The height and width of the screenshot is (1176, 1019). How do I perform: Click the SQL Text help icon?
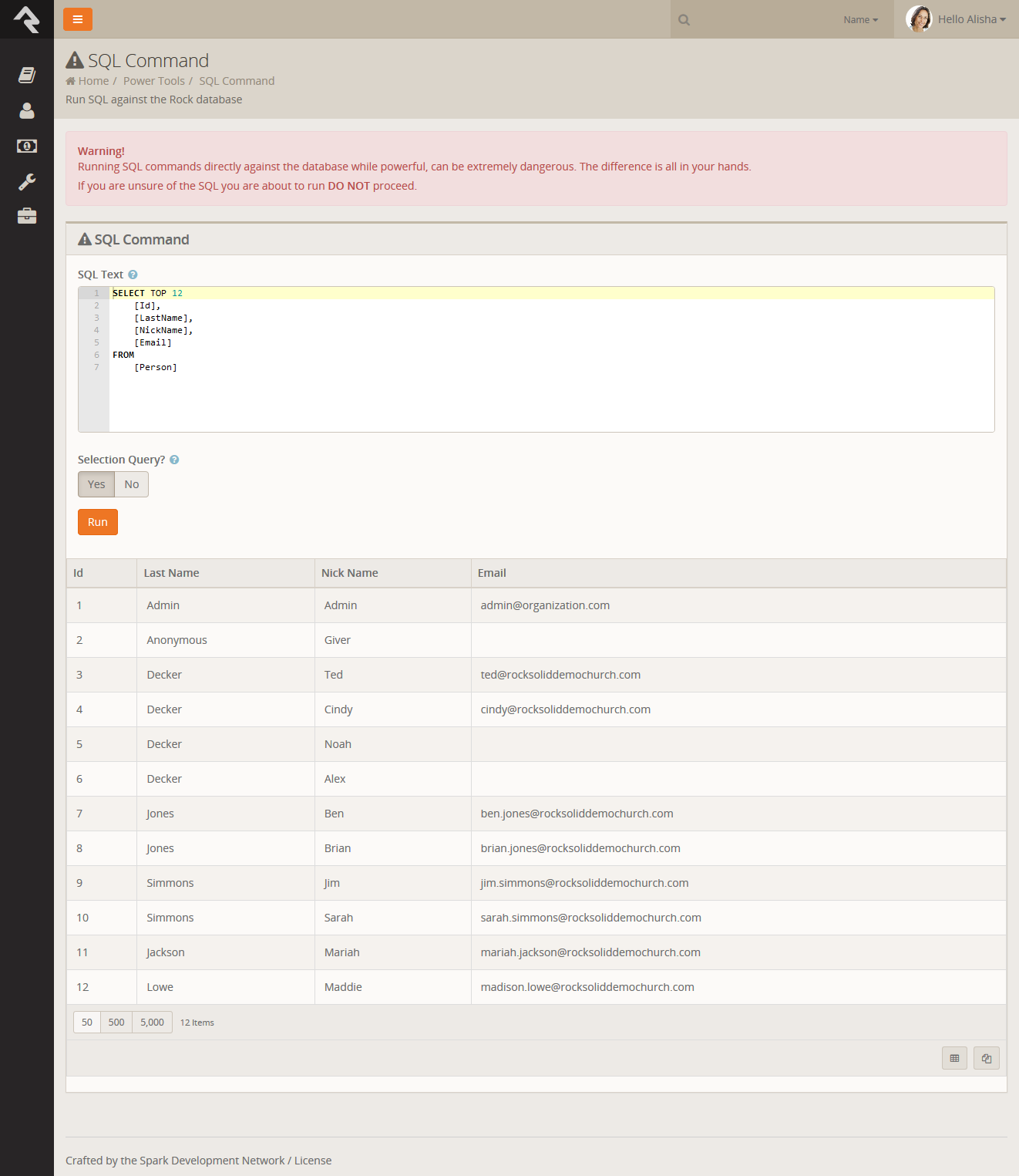point(133,275)
